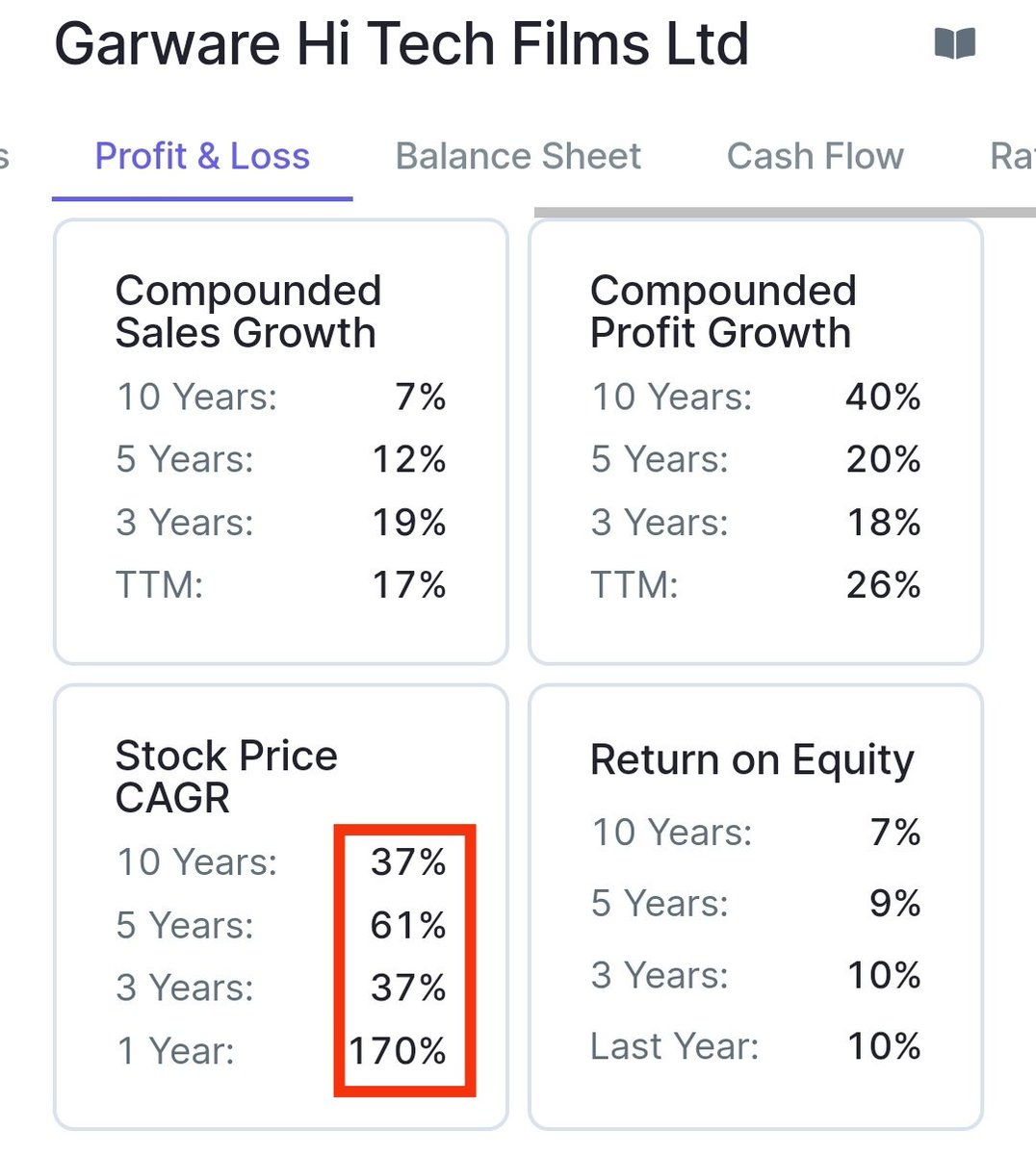Click the TTM 17% sales growth value

click(x=408, y=584)
